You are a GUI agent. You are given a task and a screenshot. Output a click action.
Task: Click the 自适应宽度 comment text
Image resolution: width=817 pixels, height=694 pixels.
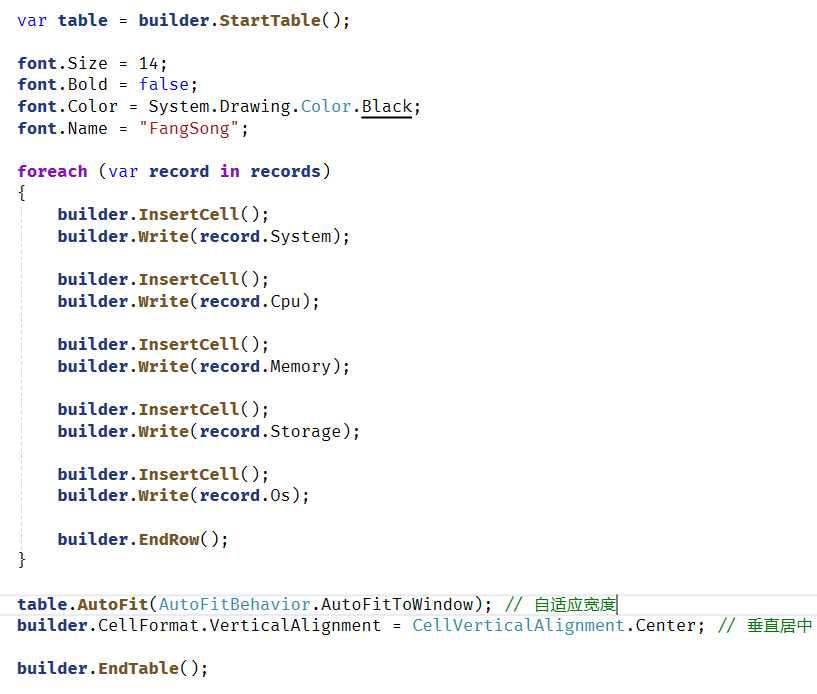(575, 604)
